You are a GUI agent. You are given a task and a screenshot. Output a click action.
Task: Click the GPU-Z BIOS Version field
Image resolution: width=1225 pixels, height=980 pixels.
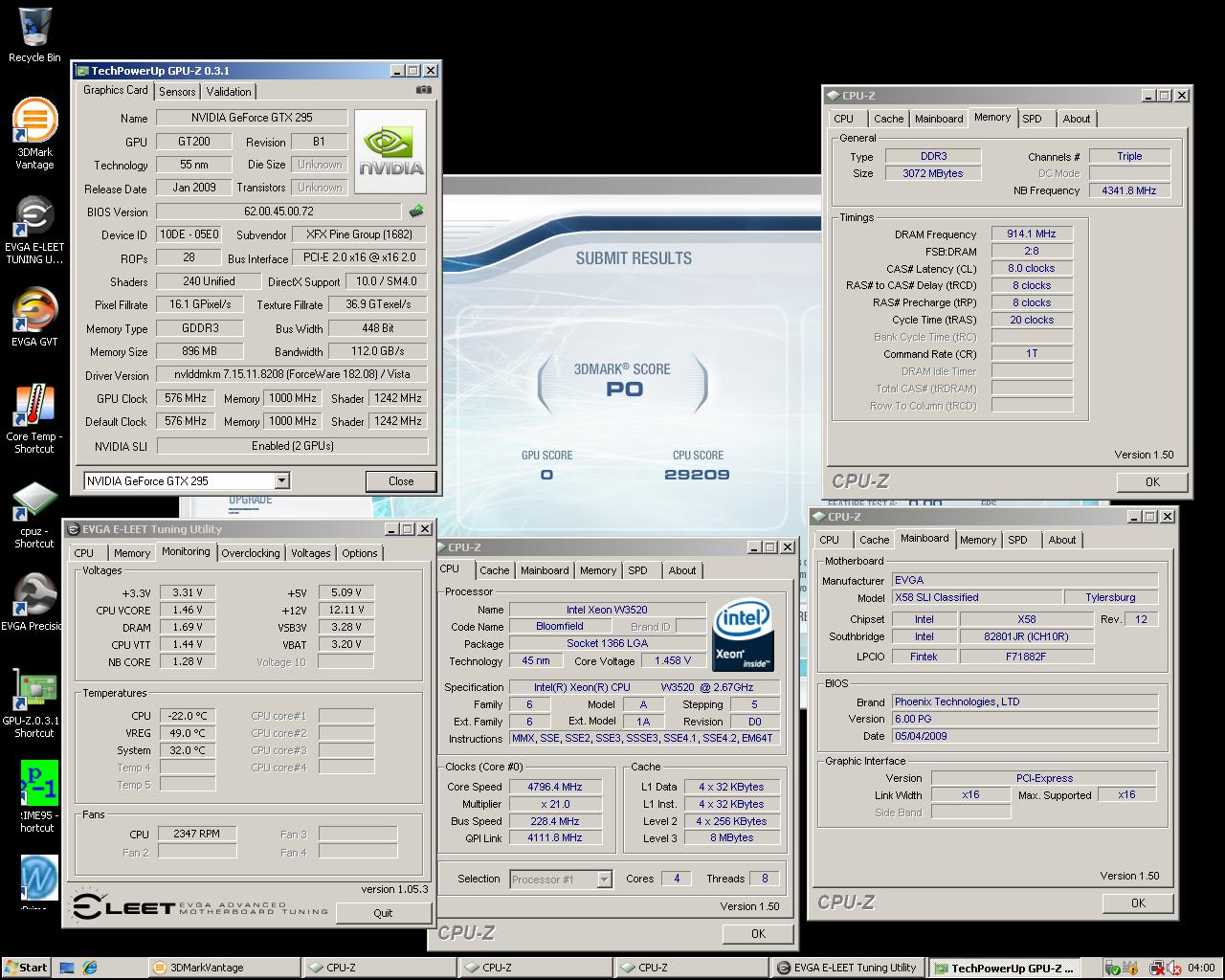[278, 212]
